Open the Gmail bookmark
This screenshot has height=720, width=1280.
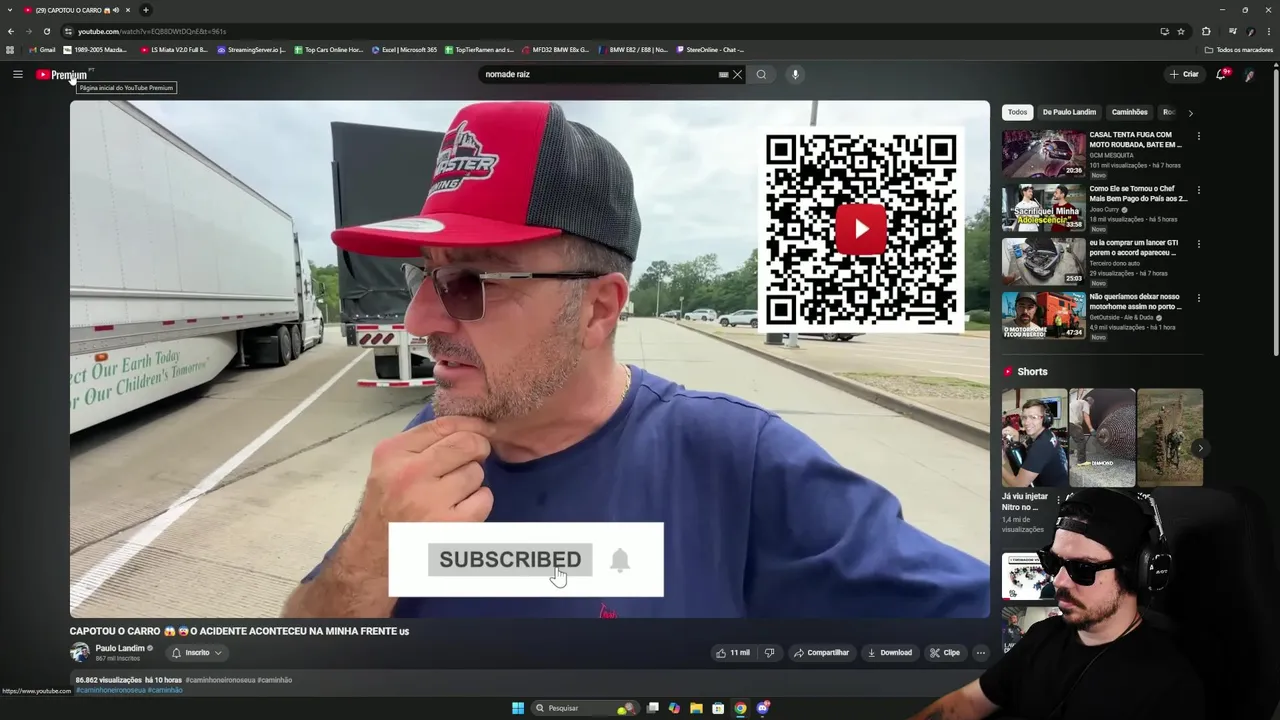pos(42,49)
